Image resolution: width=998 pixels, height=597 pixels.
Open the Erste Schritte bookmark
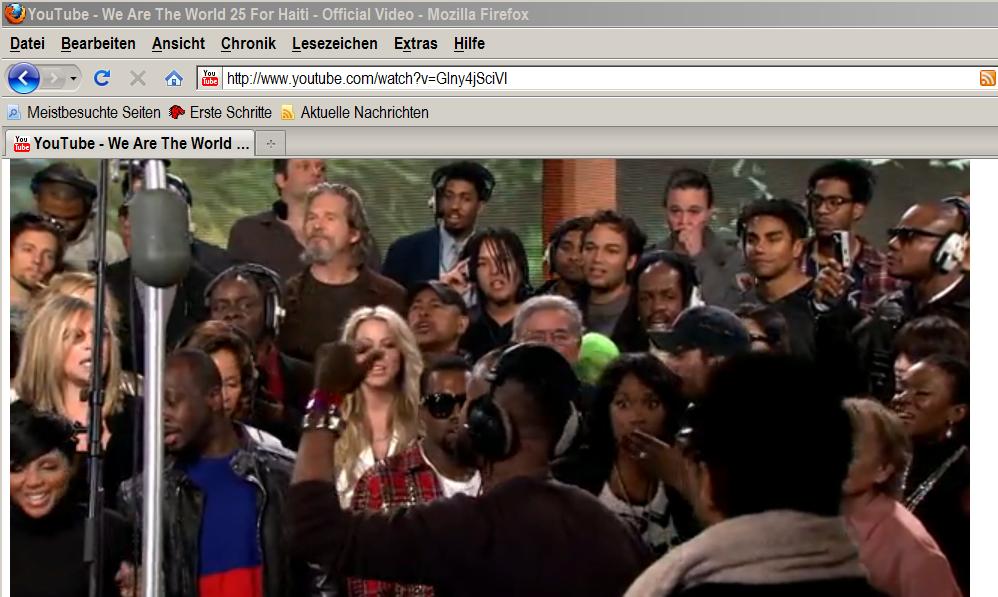[220, 113]
